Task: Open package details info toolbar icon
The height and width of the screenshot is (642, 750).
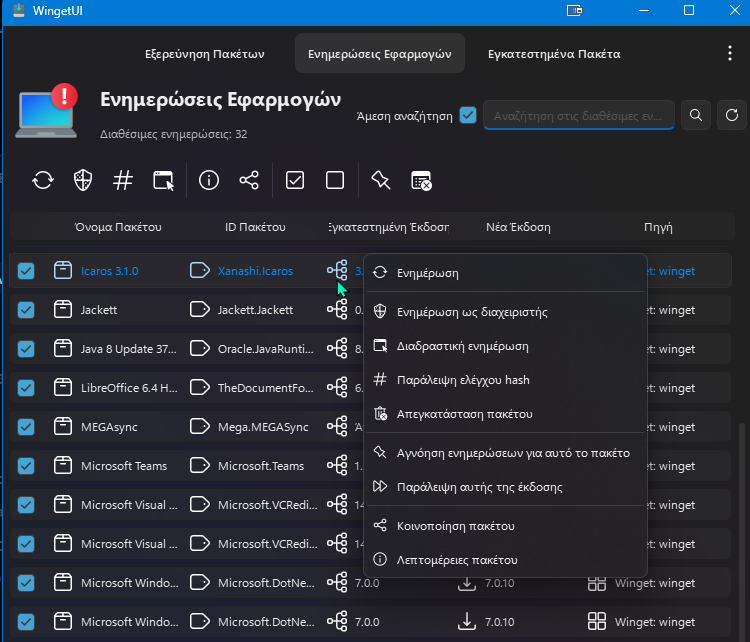Action: click(209, 181)
